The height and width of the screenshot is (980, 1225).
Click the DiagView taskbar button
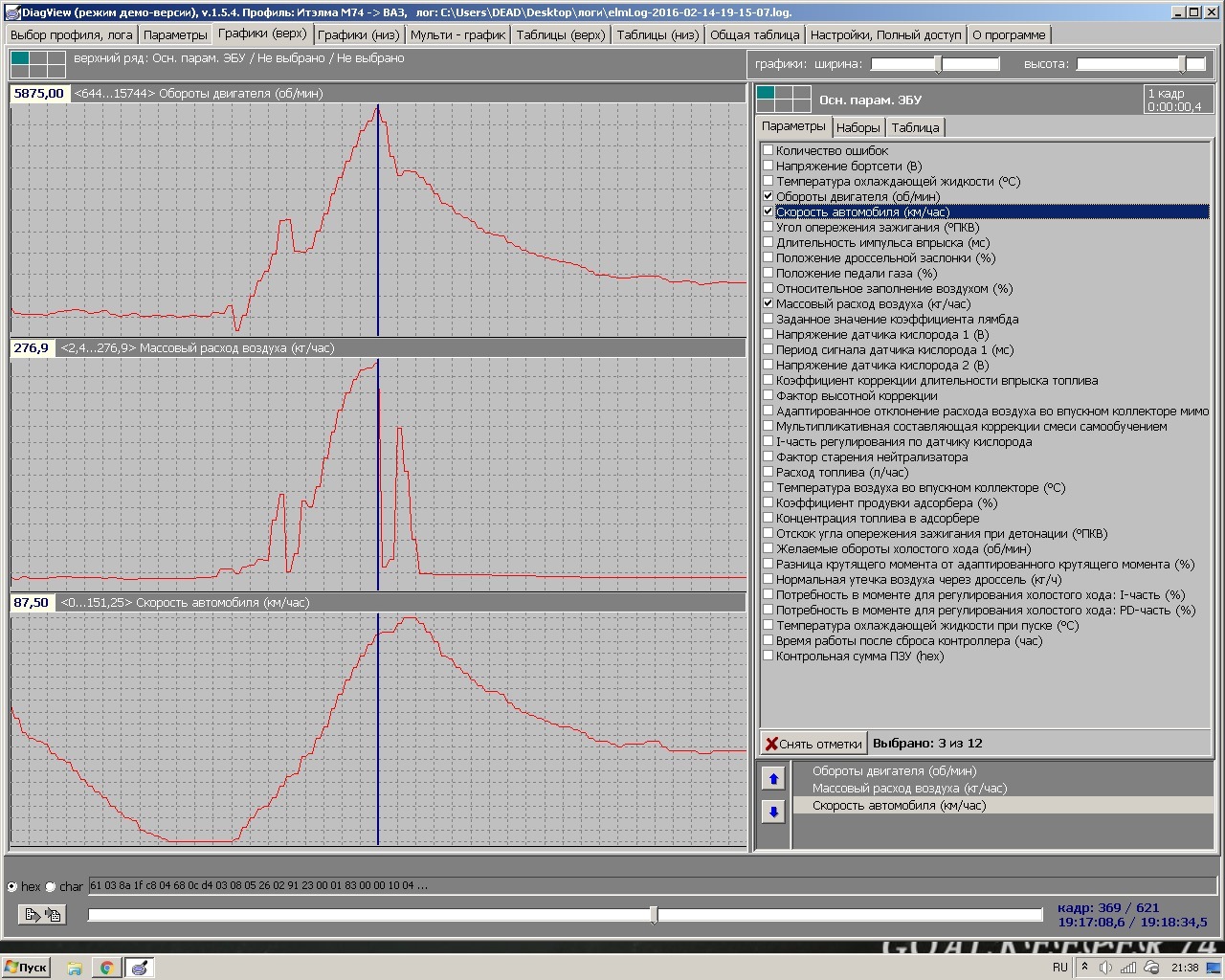coord(140,968)
